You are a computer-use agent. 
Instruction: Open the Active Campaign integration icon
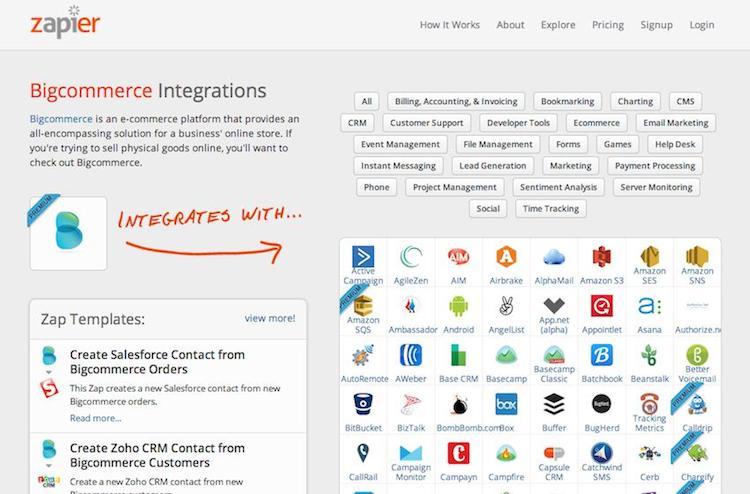point(363,256)
